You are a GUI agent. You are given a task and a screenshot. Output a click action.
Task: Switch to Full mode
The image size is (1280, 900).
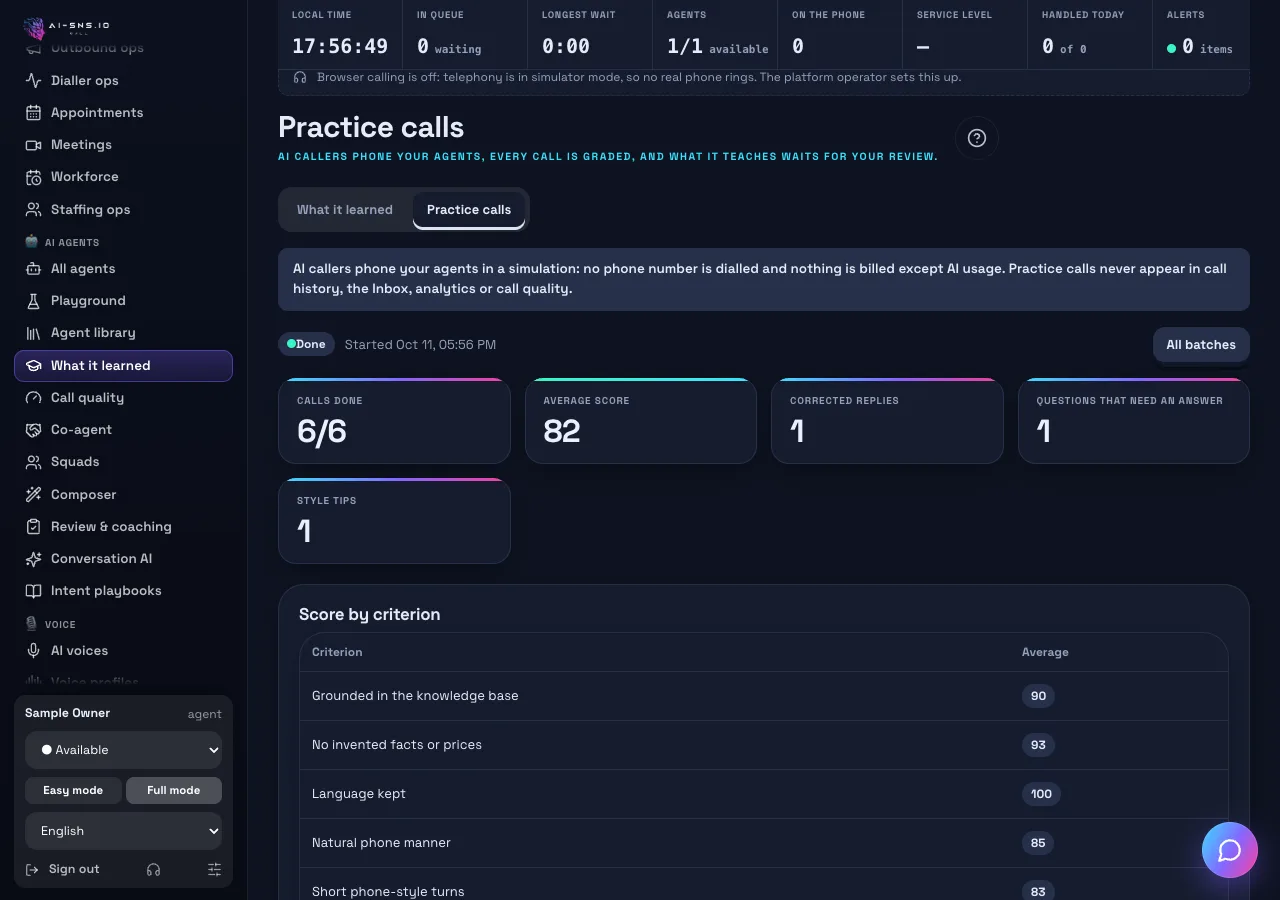click(x=174, y=790)
